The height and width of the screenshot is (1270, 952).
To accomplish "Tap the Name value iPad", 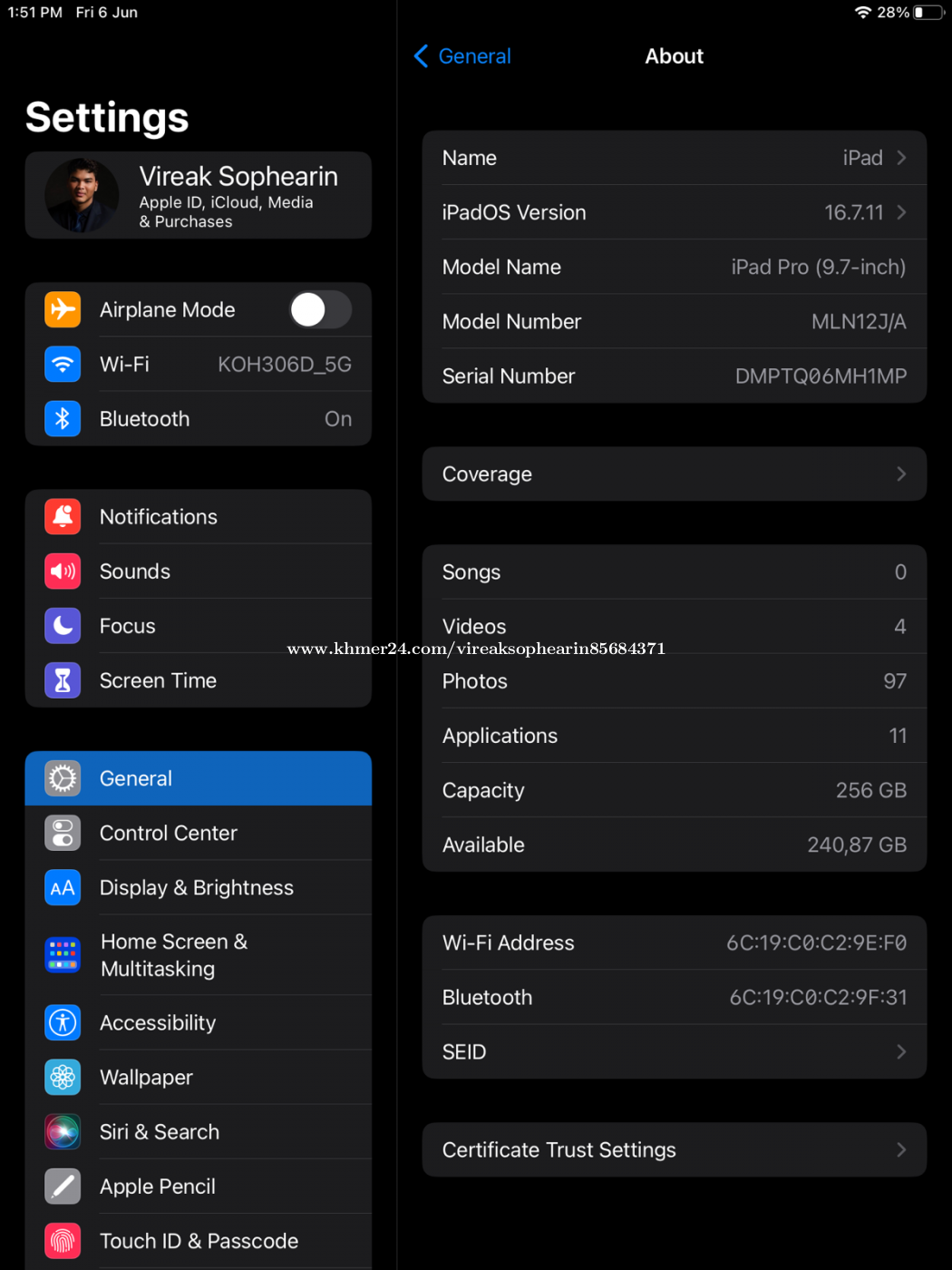I will pos(862,158).
